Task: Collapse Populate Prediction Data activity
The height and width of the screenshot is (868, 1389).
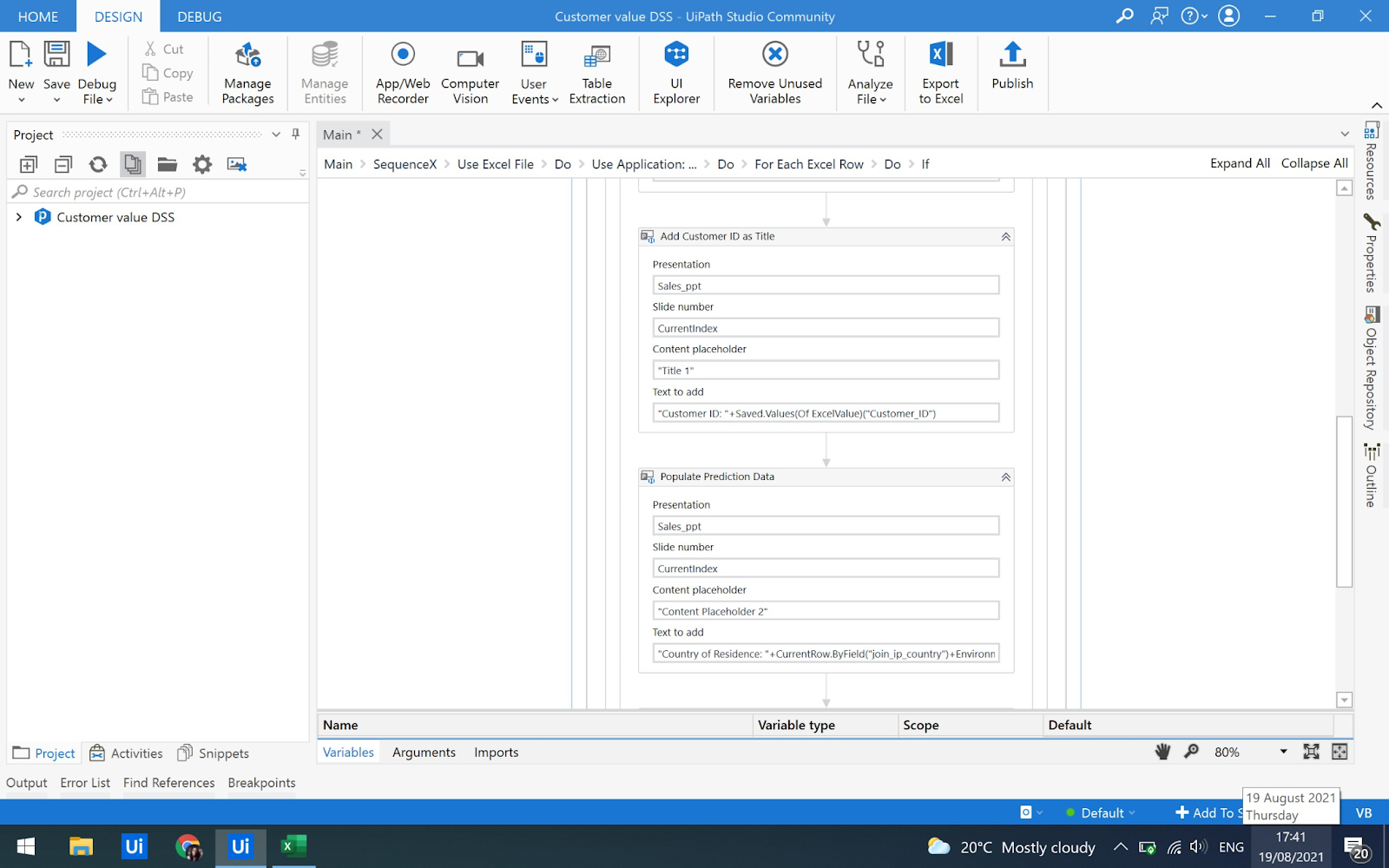Action: 1005,477
